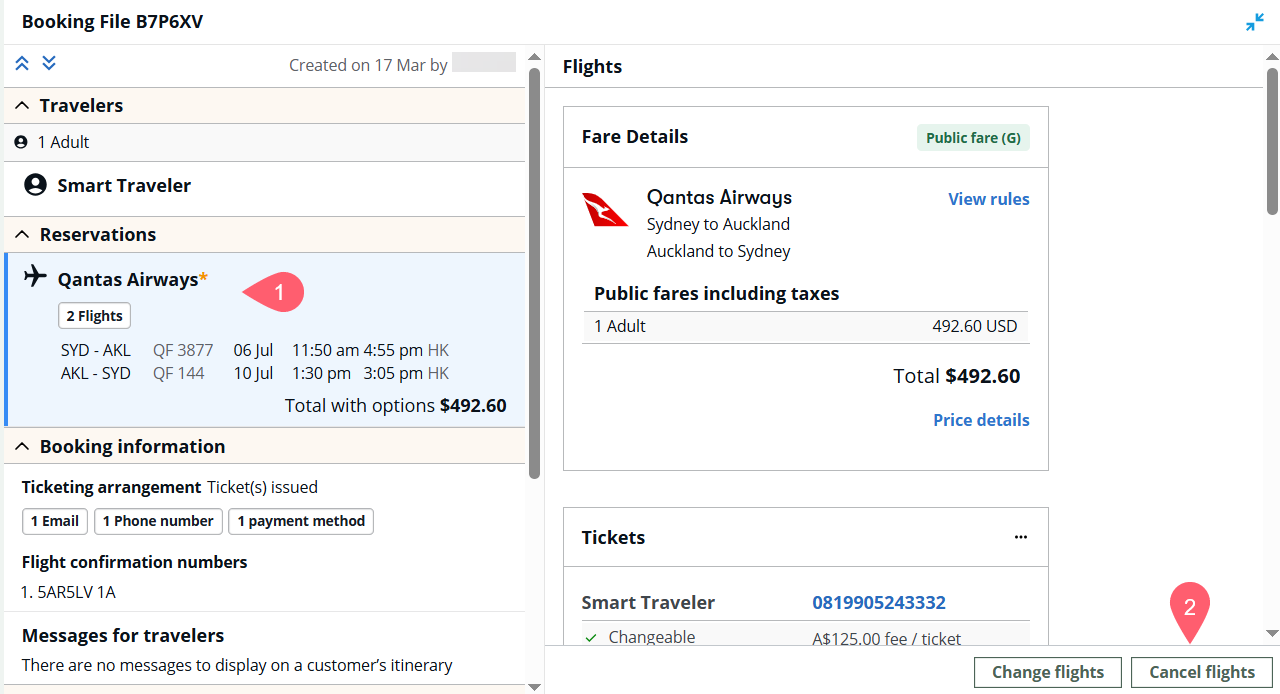1280x694 pixels.
Task: Open the View rules link
Action: click(988, 199)
